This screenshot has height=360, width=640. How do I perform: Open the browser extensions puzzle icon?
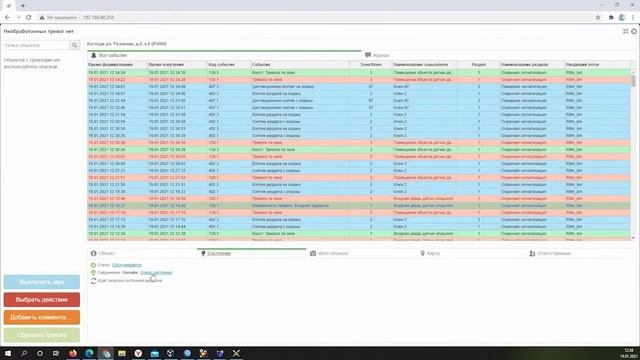[x=611, y=18]
